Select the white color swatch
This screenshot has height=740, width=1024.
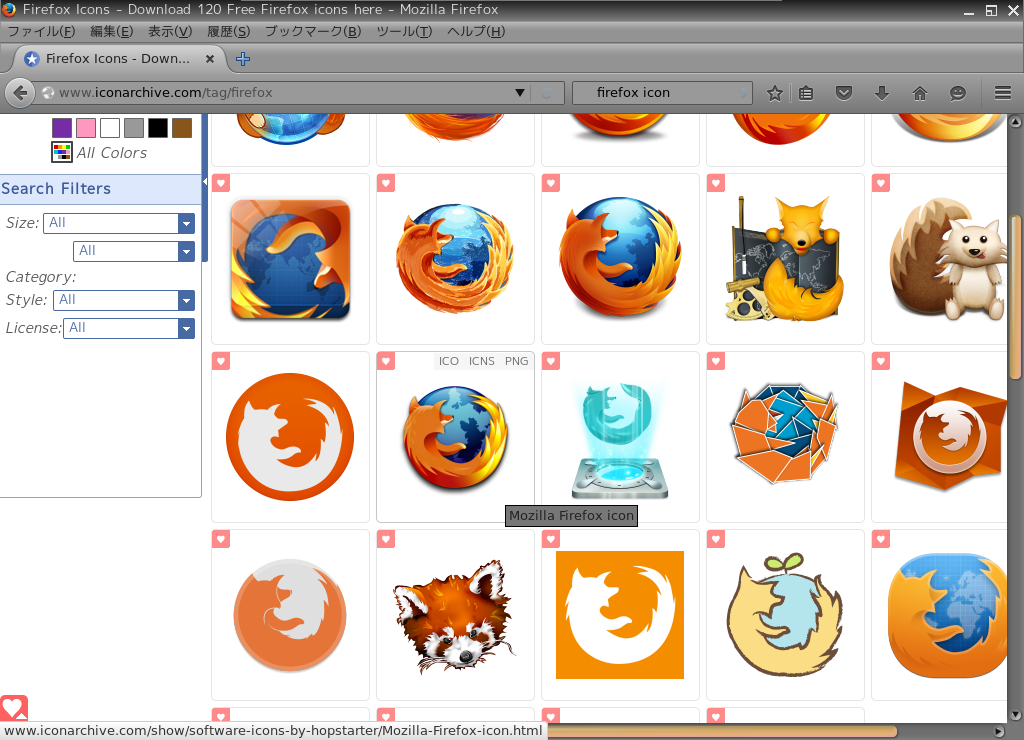click(110, 128)
